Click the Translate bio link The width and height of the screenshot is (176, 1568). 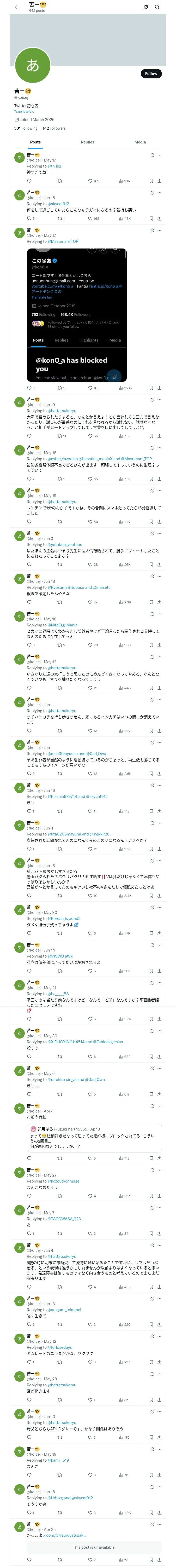click(24, 111)
